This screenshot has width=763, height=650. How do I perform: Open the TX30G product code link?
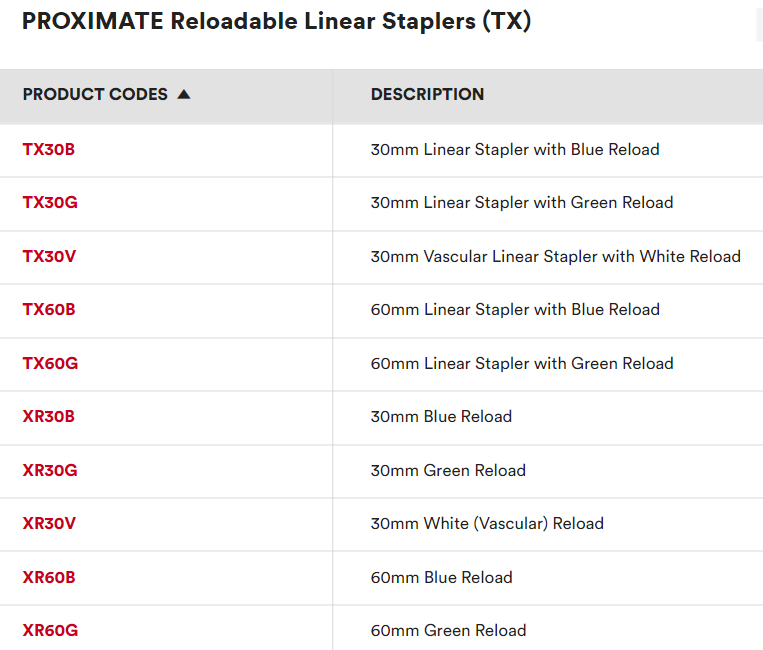pos(50,203)
